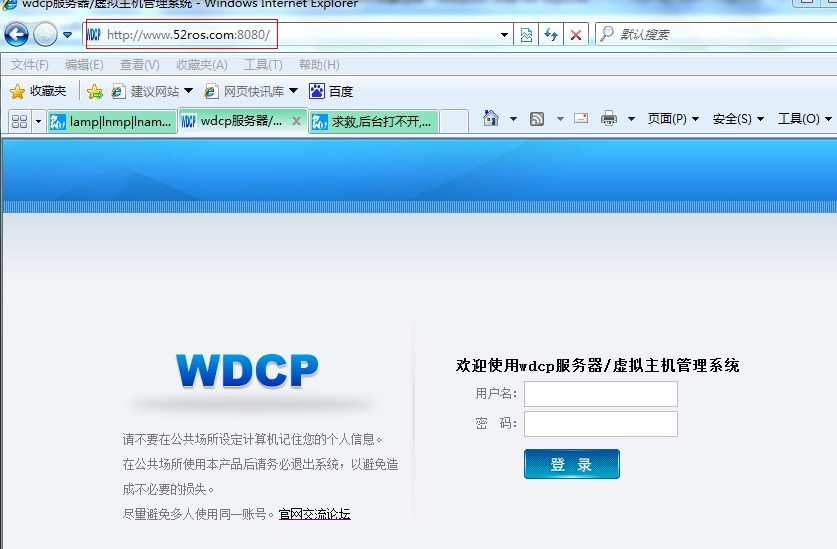Click Add to Favorites Bar star icon
Viewport: 837px width, 549px height.
click(95, 92)
